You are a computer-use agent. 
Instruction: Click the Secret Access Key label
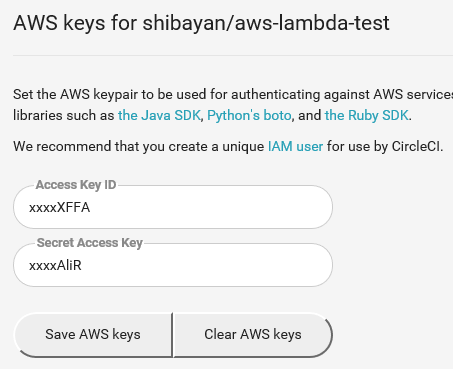90,243
